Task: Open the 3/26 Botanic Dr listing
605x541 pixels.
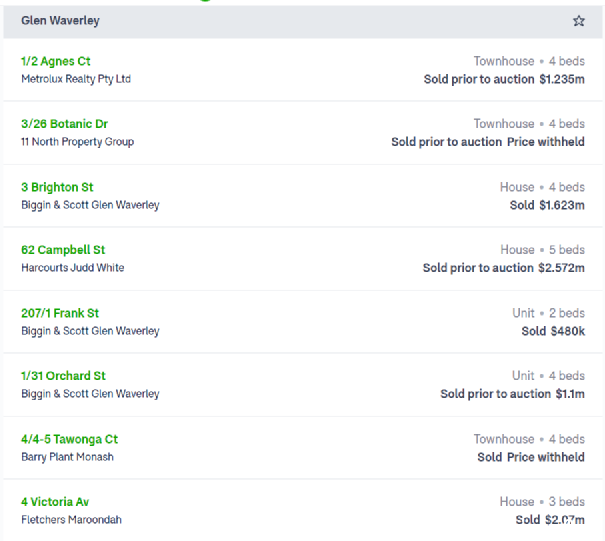Action: [64, 124]
